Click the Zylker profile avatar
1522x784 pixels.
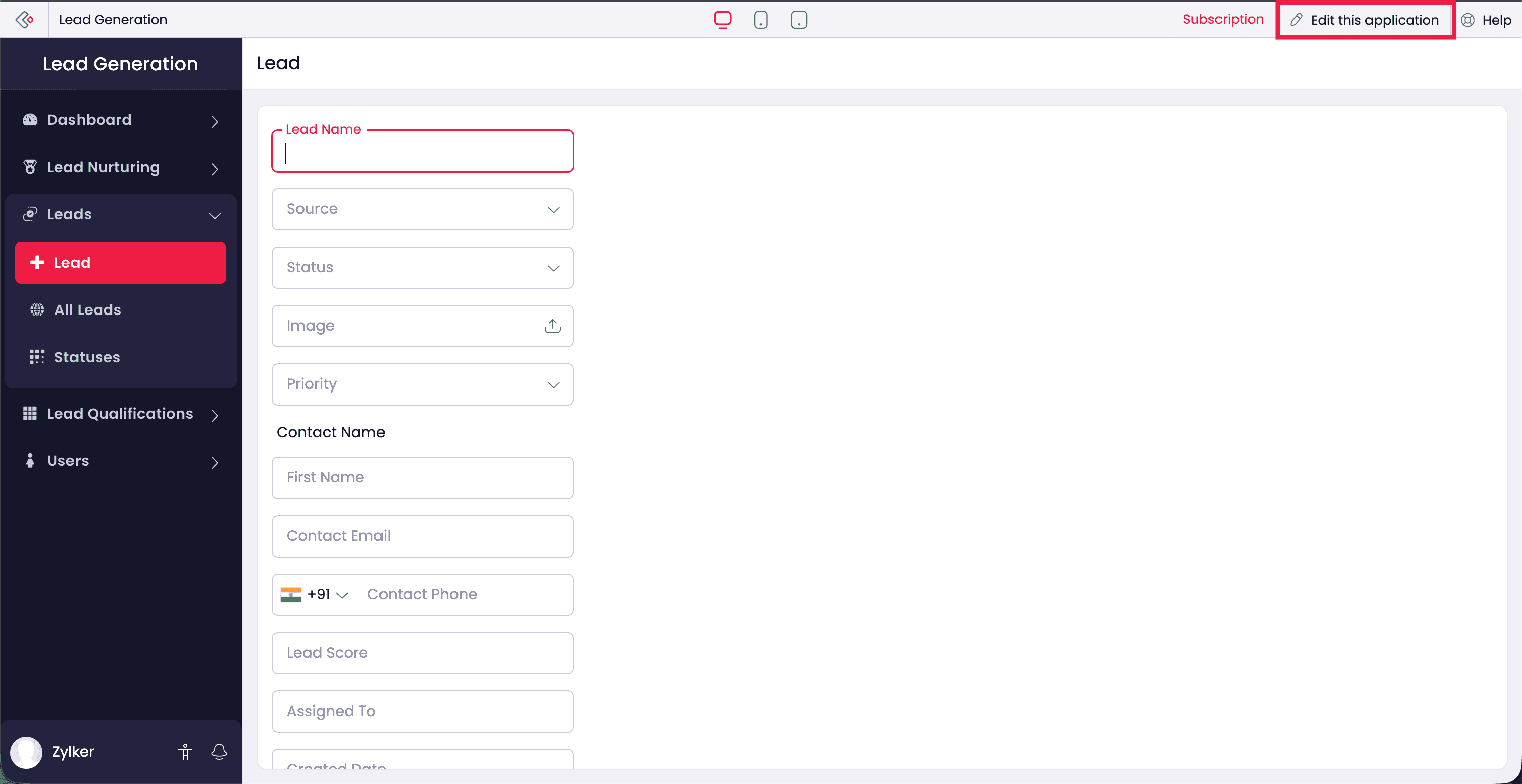tap(26, 751)
